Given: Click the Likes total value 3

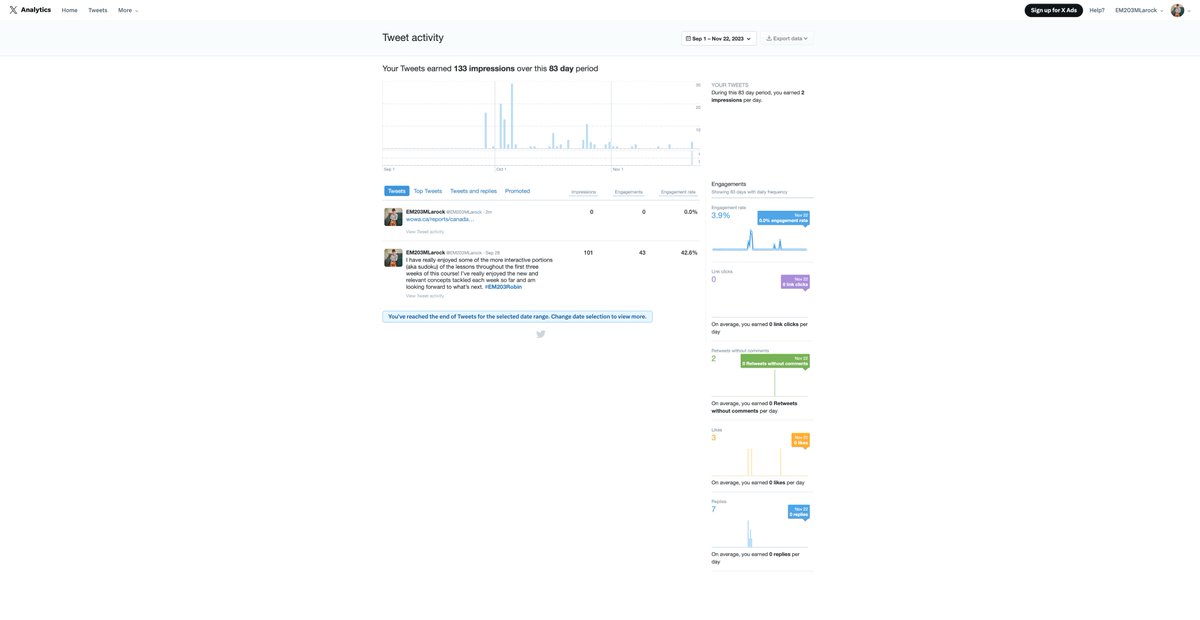Looking at the screenshot, I should click(x=714, y=438).
